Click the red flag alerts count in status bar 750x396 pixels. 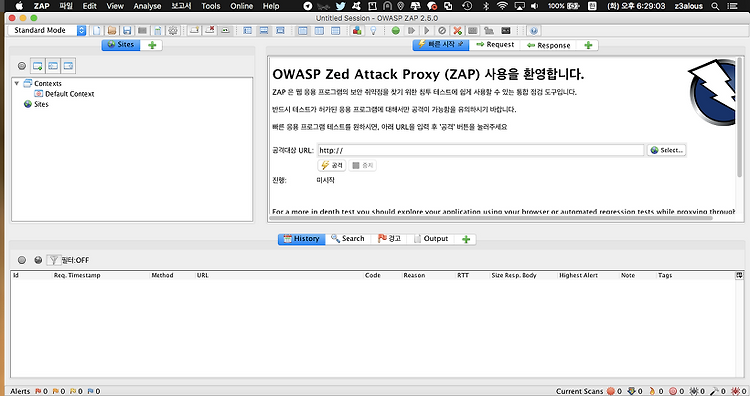[41, 391]
